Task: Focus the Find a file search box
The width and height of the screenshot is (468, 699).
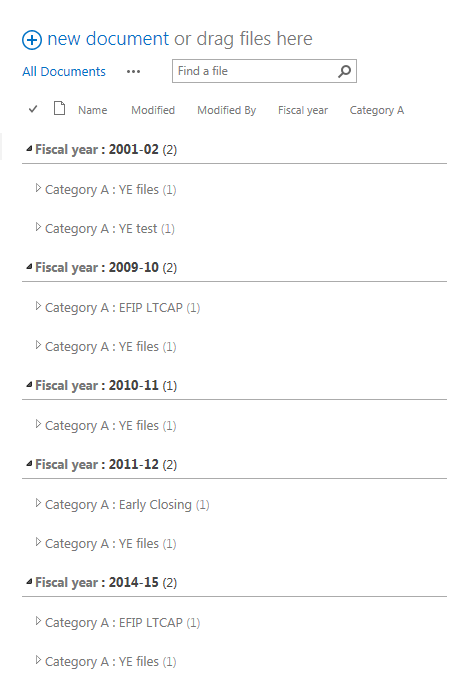Action: coord(254,71)
